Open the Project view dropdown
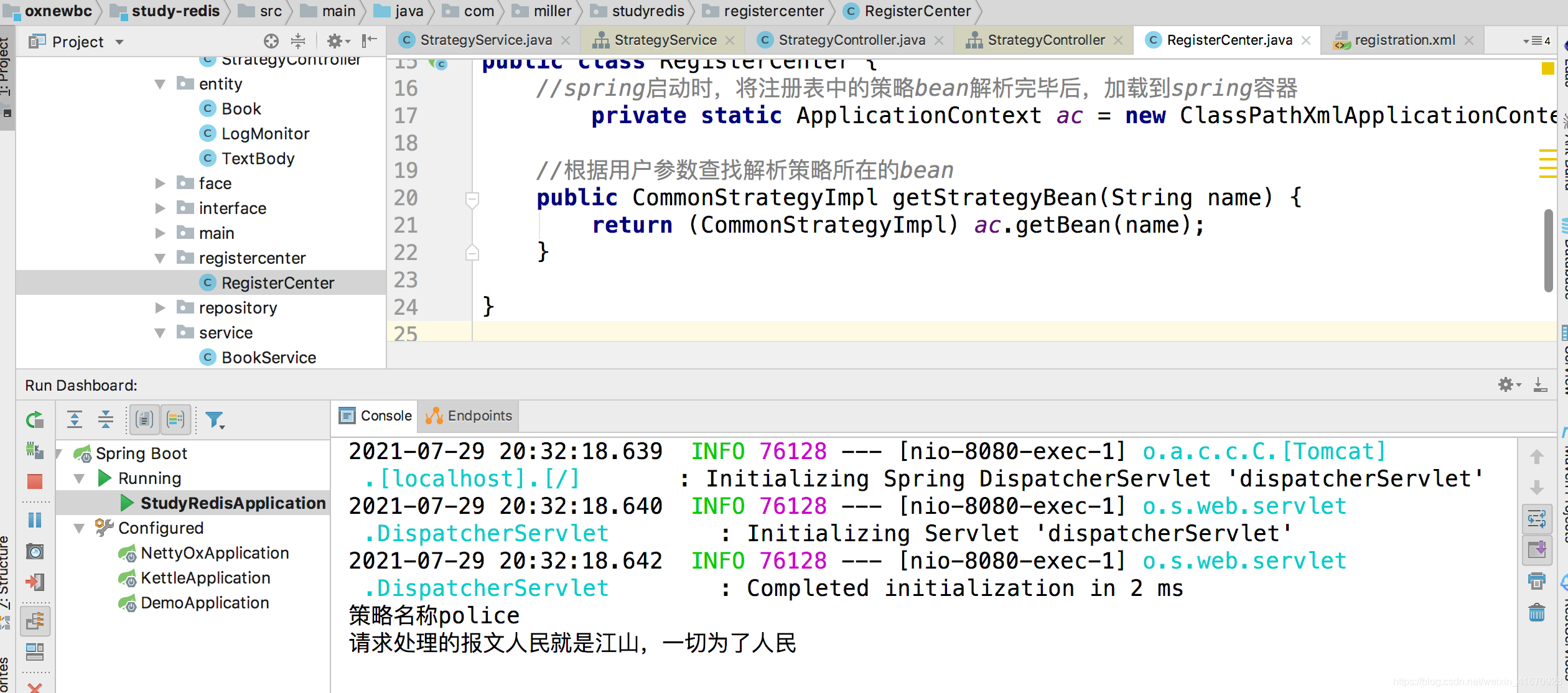 click(119, 42)
